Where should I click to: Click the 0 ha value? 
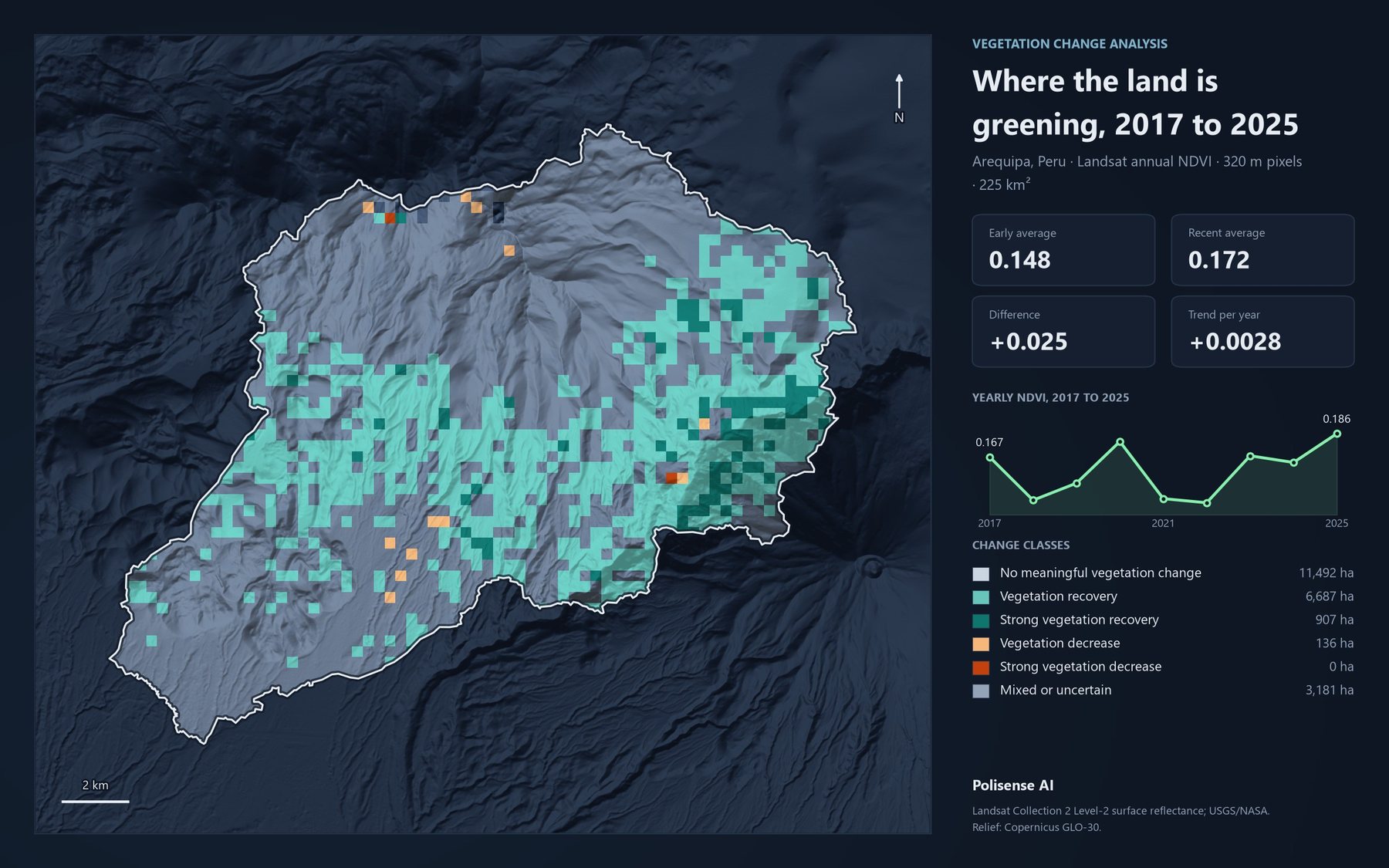[x=1341, y=667]
